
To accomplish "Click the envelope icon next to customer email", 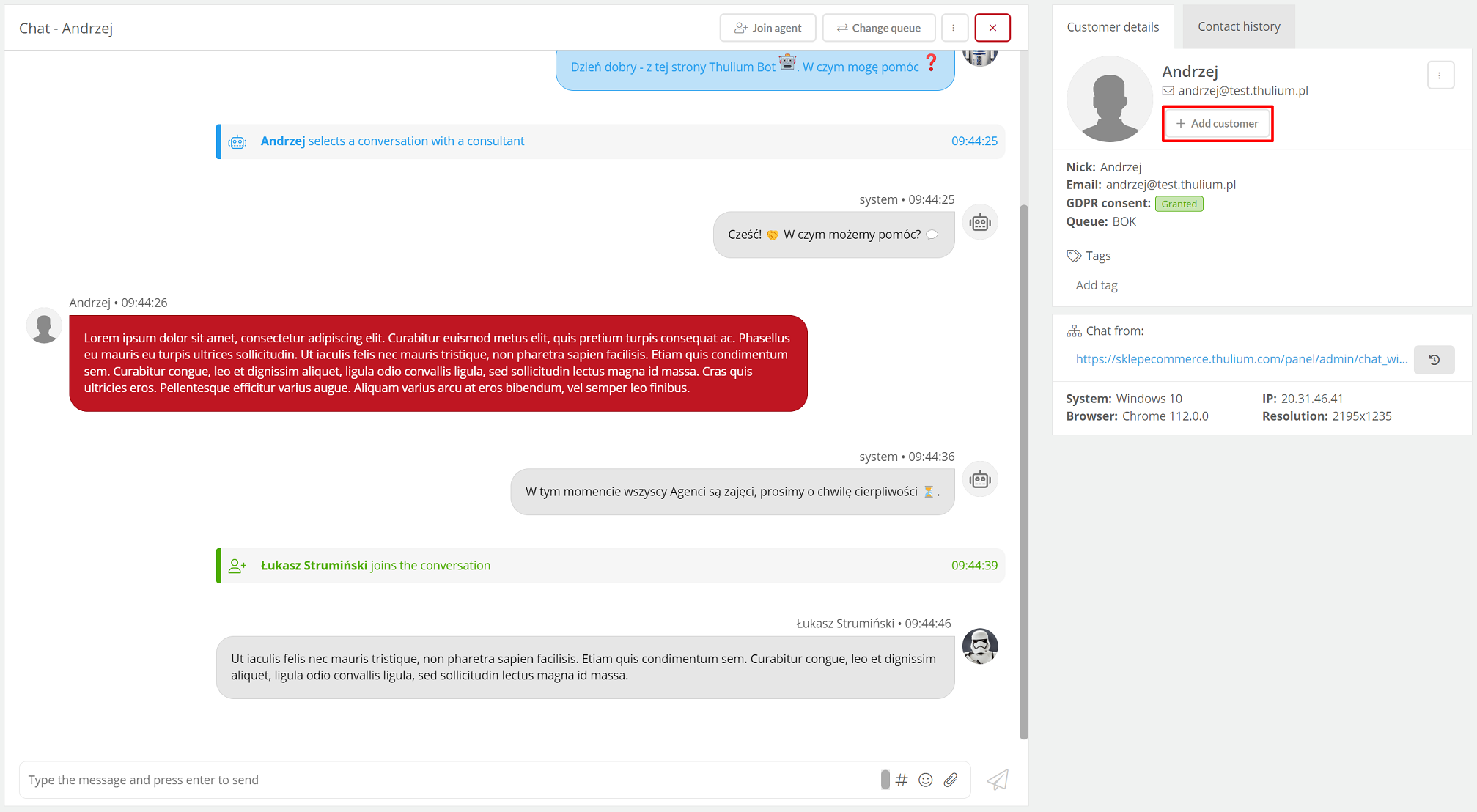I will click(x=1168, y=91).
